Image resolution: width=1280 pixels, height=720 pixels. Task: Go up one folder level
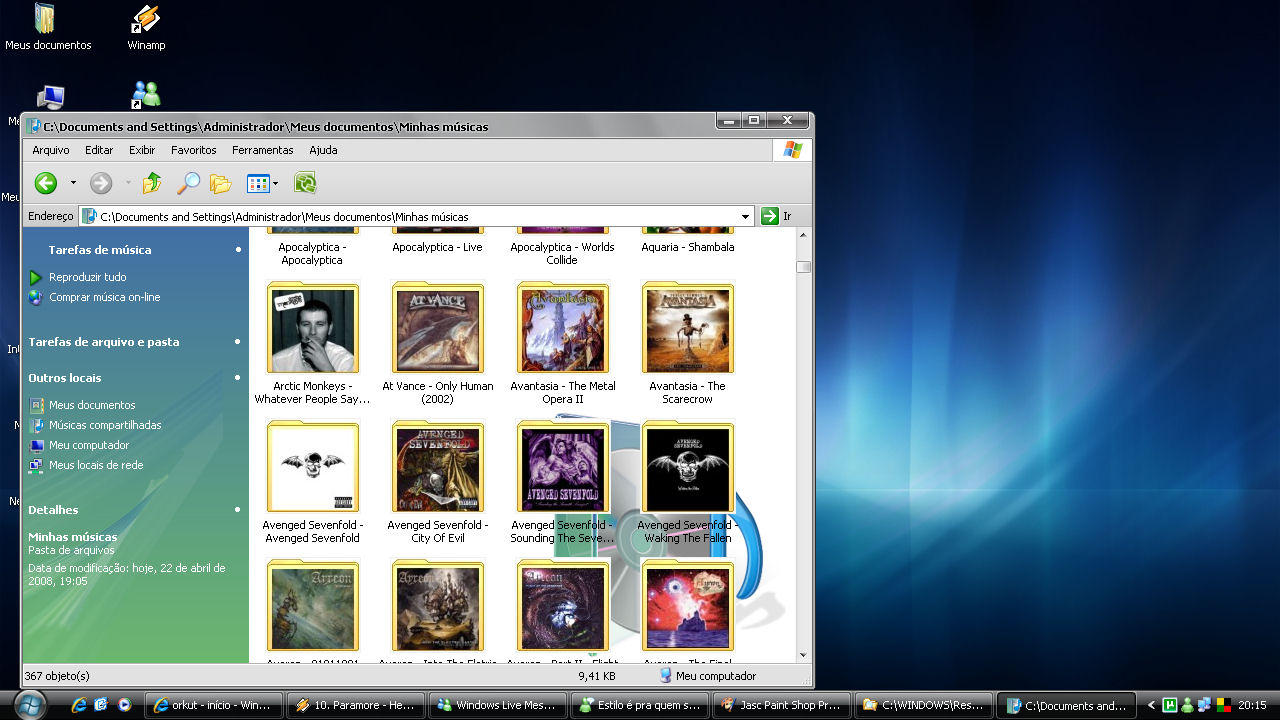[x=152, y=183]
